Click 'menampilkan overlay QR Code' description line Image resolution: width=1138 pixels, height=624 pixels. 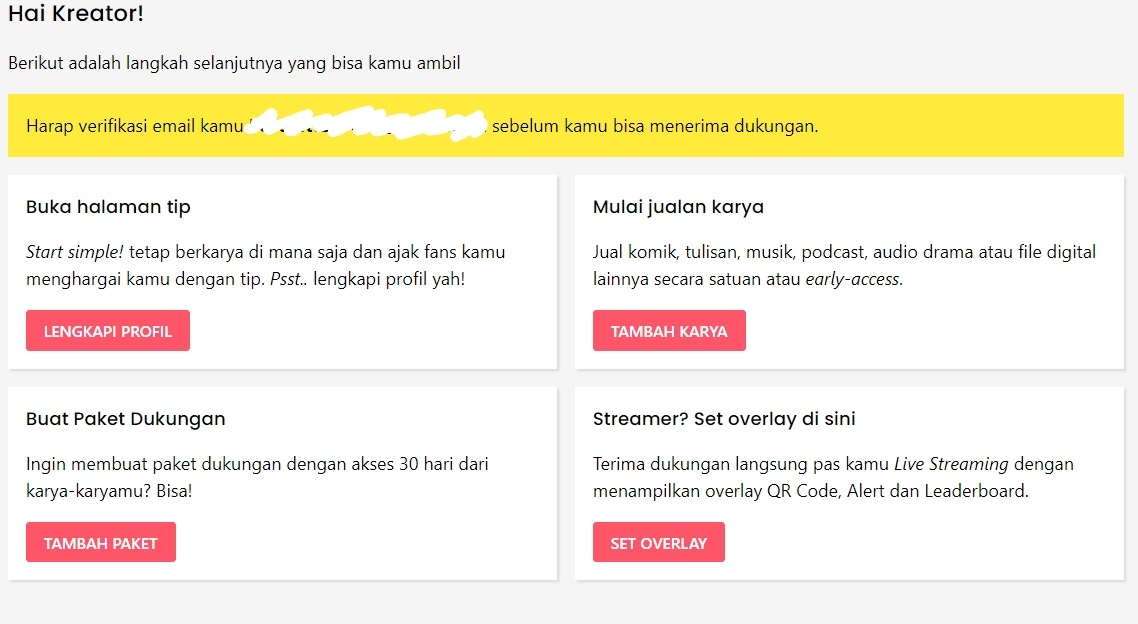point(810,491)
